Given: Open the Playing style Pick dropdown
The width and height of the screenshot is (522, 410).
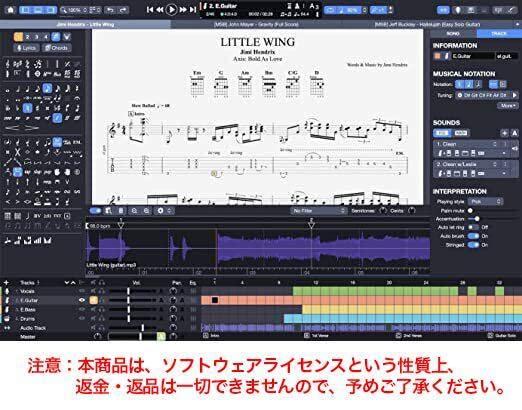Looking at the screenshot, I should pos(485,202).
